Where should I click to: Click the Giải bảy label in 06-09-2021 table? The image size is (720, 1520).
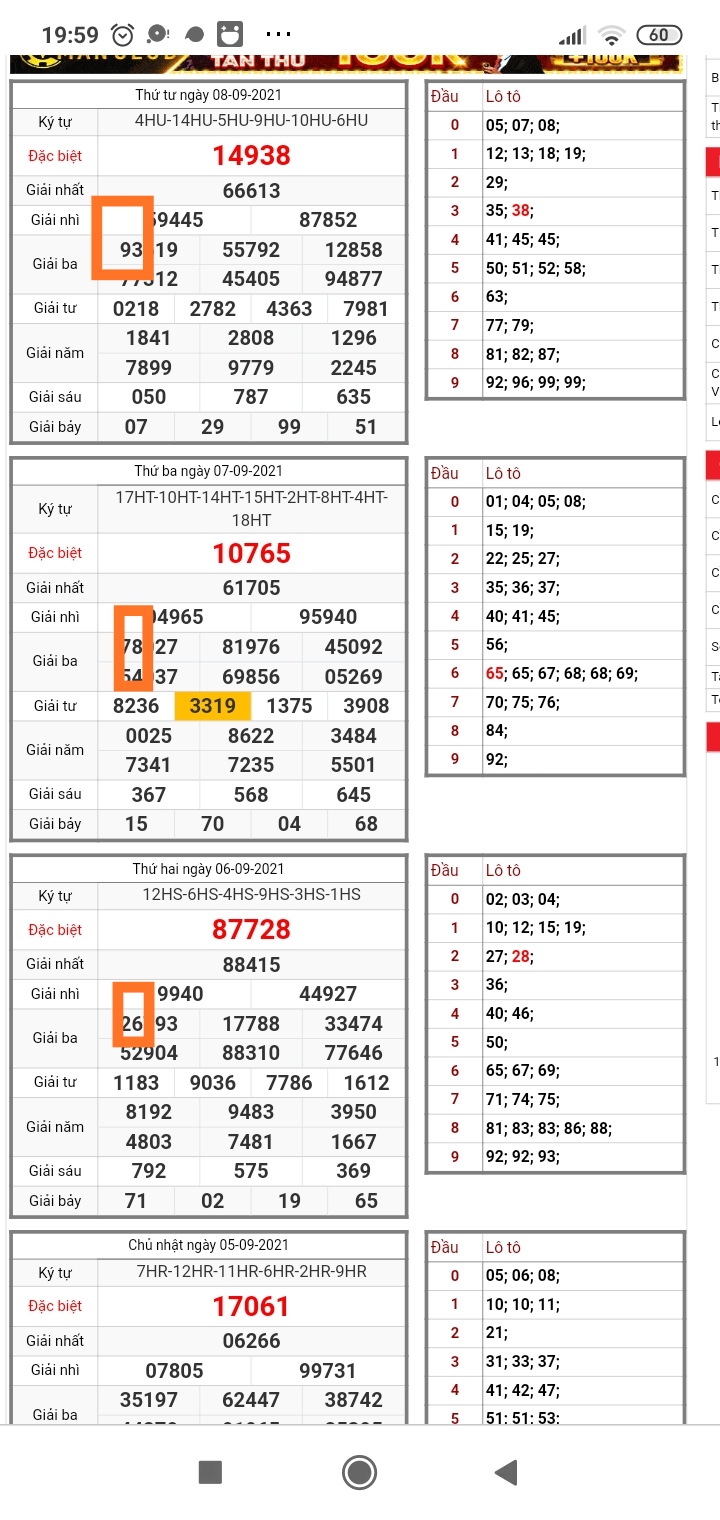coord(55,1201)
